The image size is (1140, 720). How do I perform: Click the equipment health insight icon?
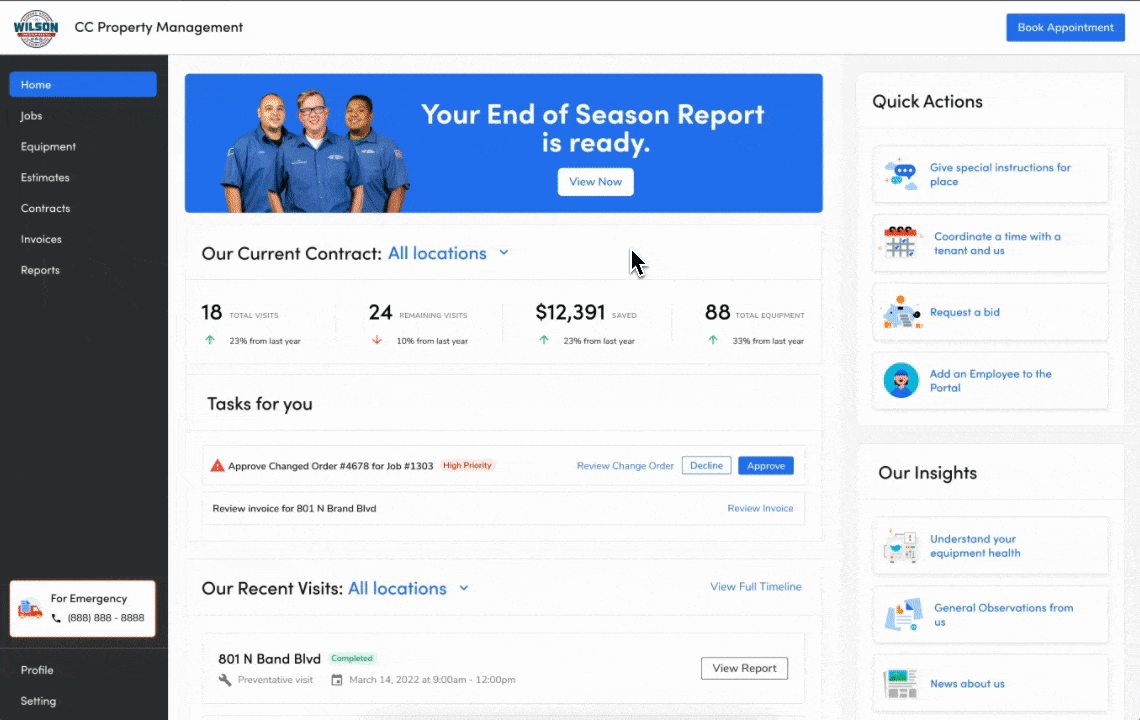pyautogui.click(x=900, y=546)
